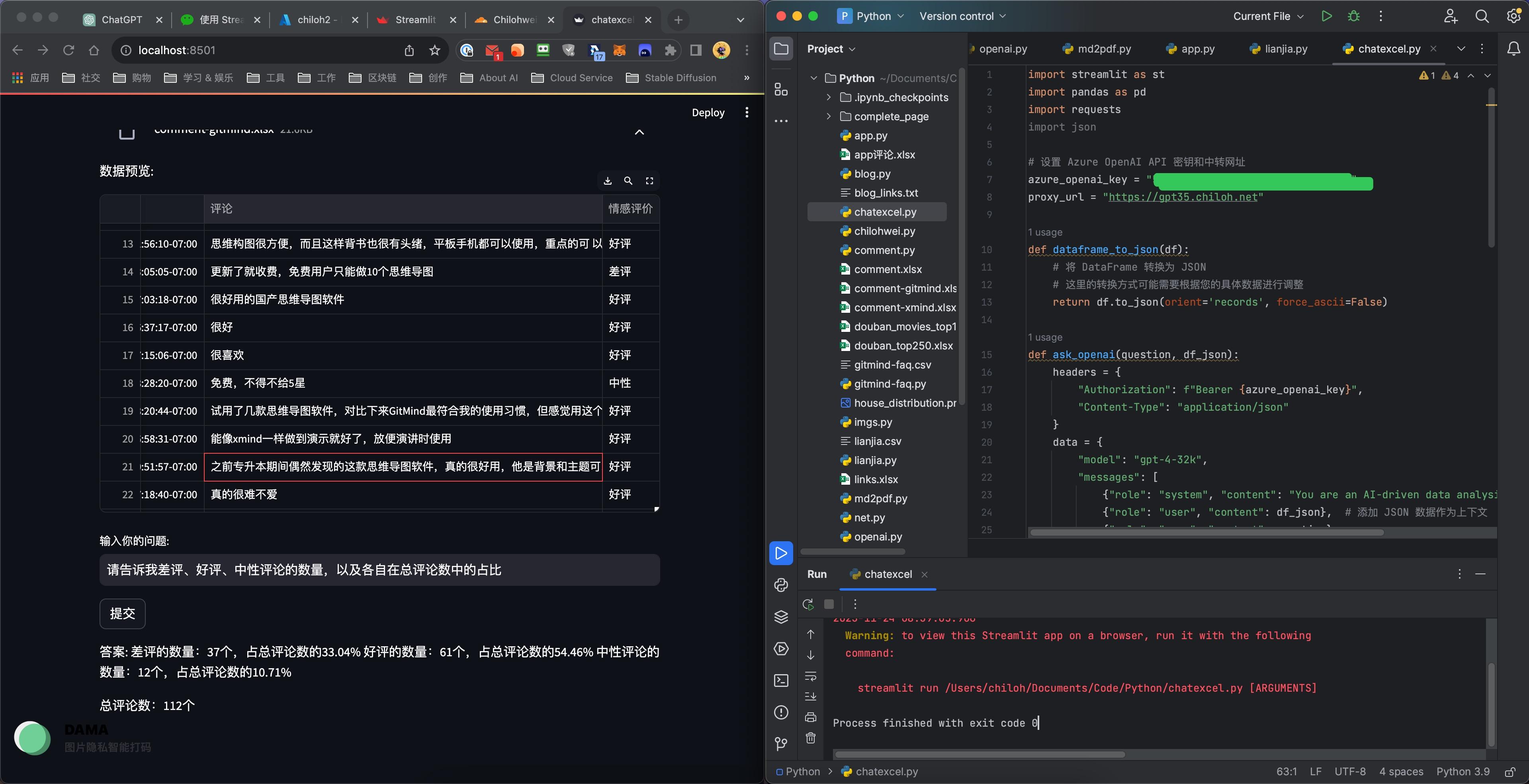Expand the complete_page folder
Screen dimensions: 1529x784
pos(829,116)
